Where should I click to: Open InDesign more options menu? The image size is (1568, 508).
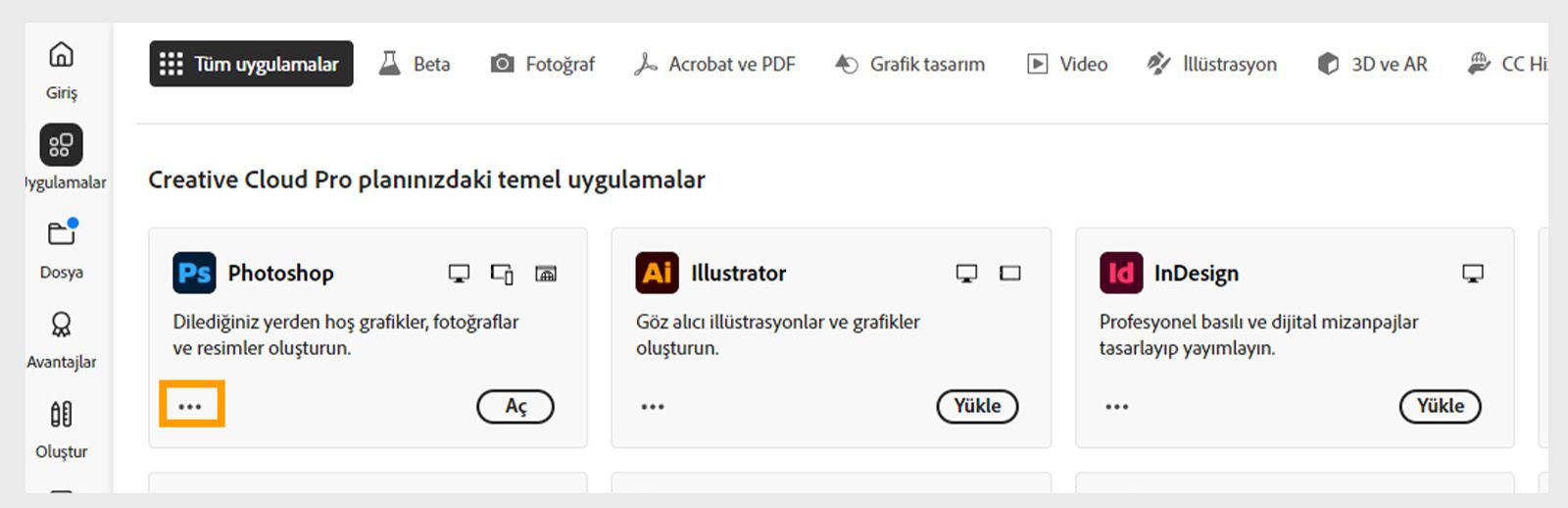pos(1117,406)
